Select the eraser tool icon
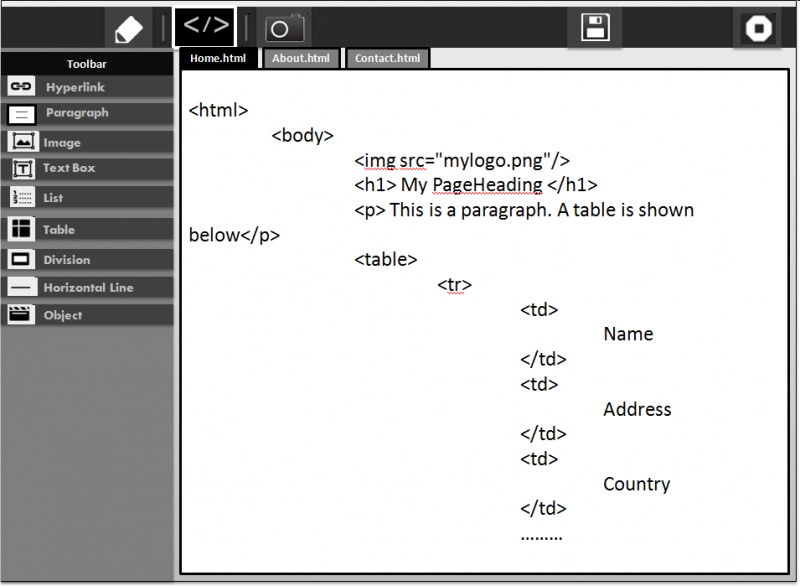This screenshot has width=800, height=586. pyautogui.click(x=129, y=28)
